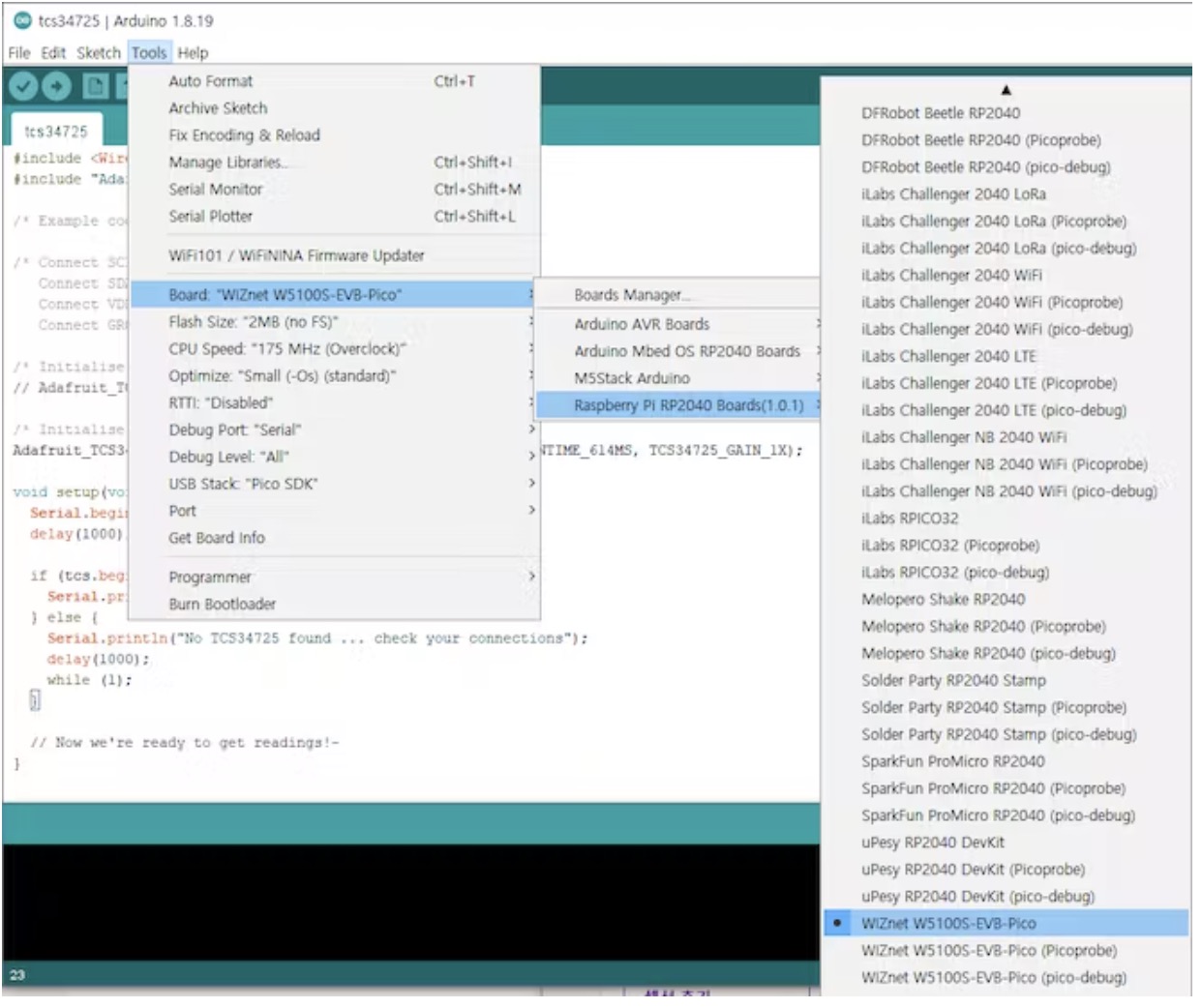Click the Verify checkmark toolbar icon
This screenshot has height=1008, width=1202.
coord(23,87)
